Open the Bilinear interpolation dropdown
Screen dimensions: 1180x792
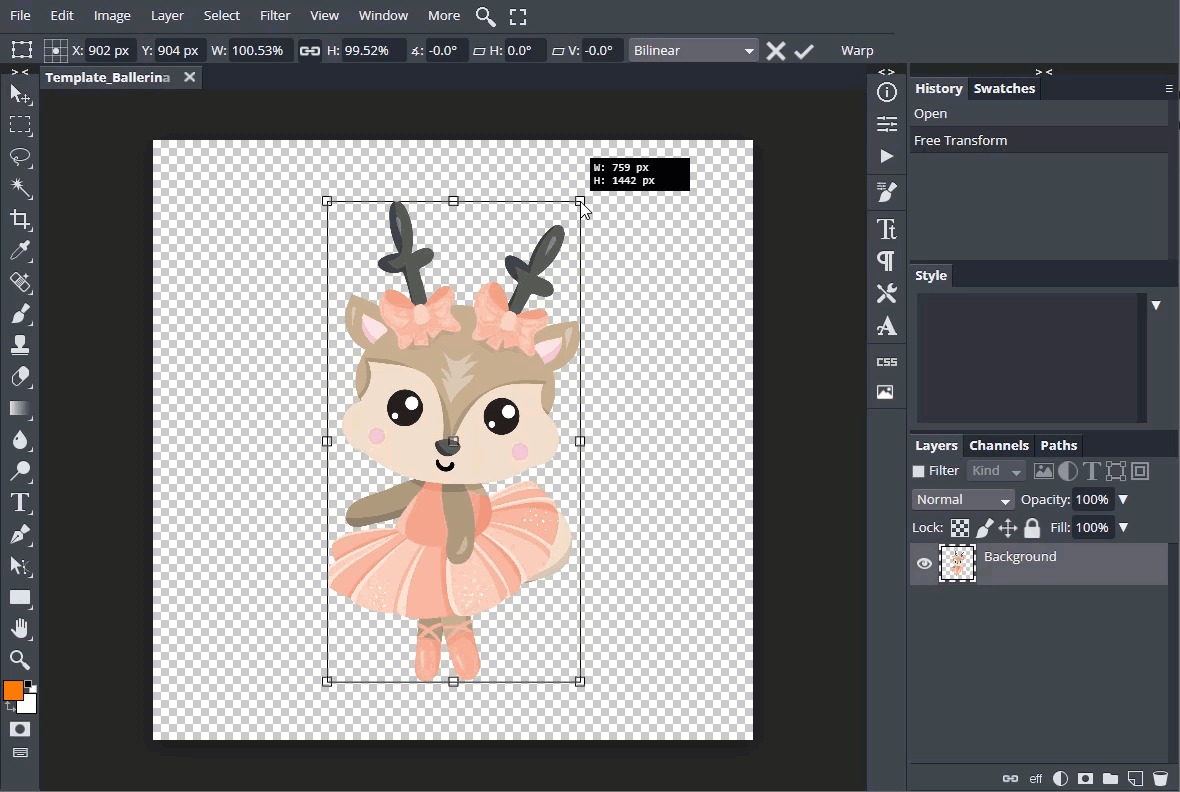(693, 51)
